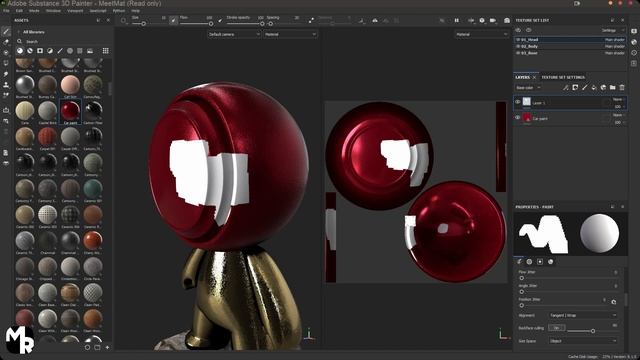Change Layer 1 blending mode dropdown
Viewport: 640px width, 360px height.
[x=619, y=99]
